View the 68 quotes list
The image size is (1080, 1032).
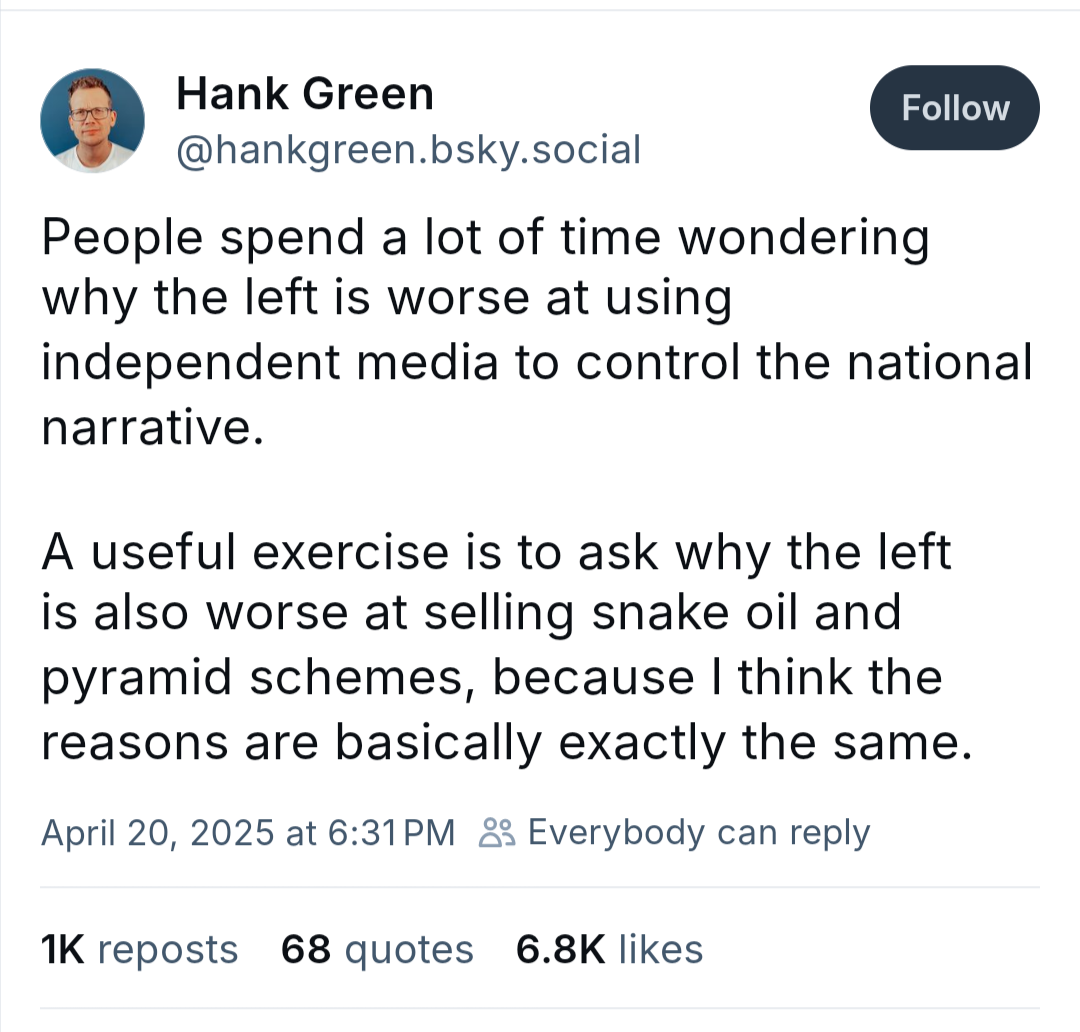(377, 949)
